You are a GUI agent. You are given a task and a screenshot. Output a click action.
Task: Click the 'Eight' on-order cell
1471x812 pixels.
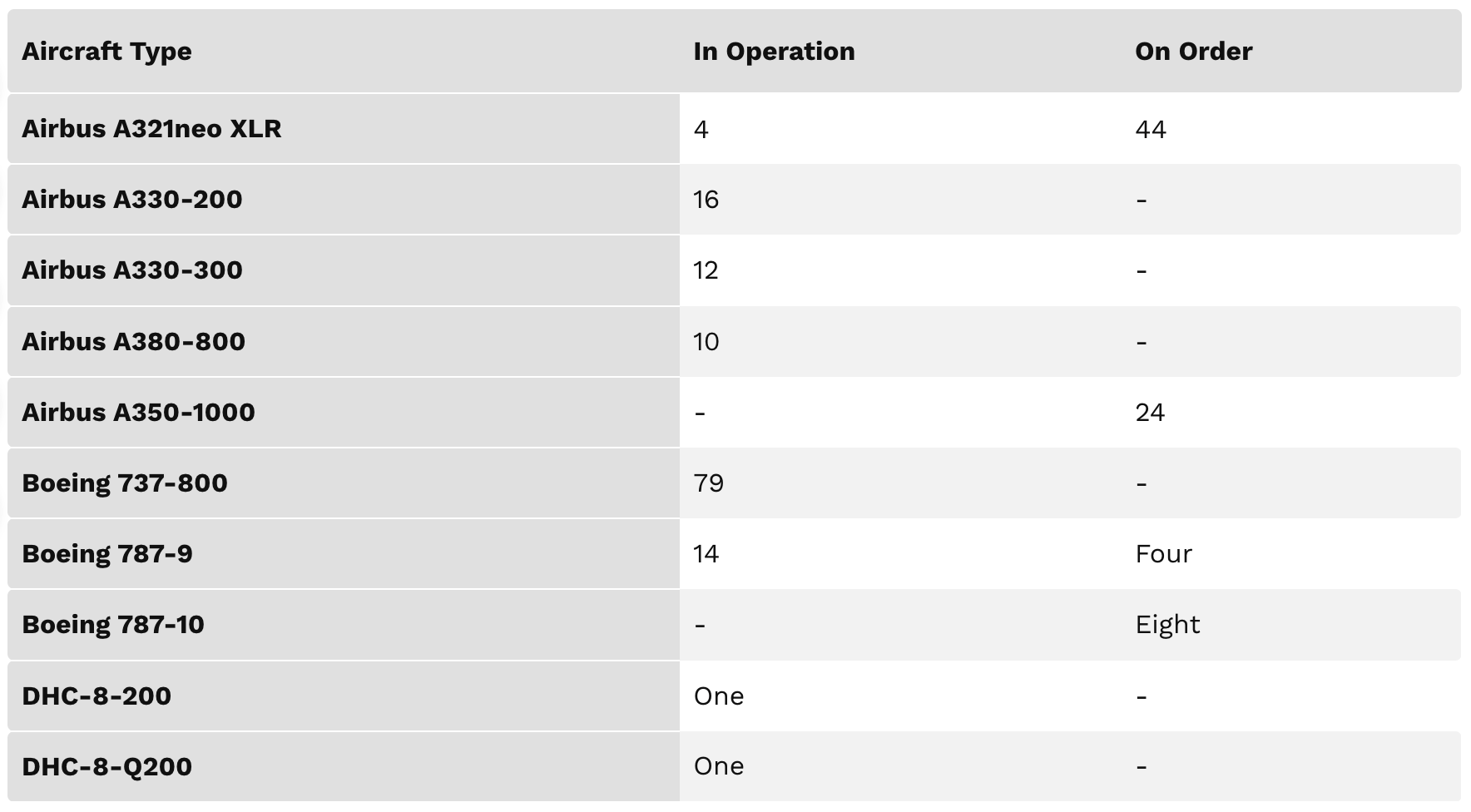pos(1166,625)
